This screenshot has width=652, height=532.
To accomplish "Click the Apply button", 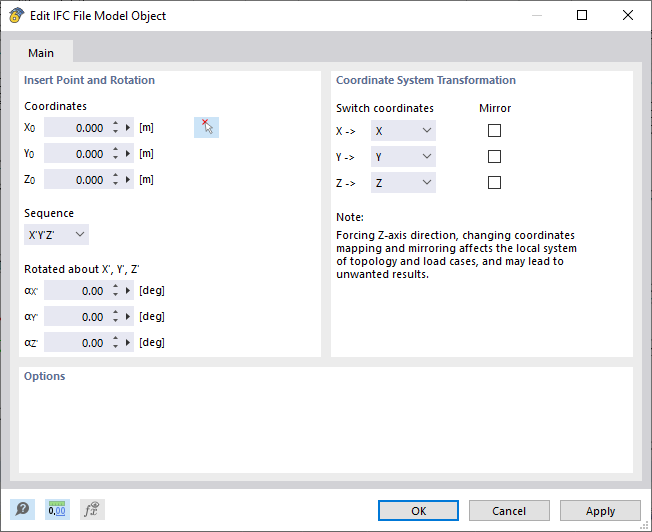I will 600,511.
